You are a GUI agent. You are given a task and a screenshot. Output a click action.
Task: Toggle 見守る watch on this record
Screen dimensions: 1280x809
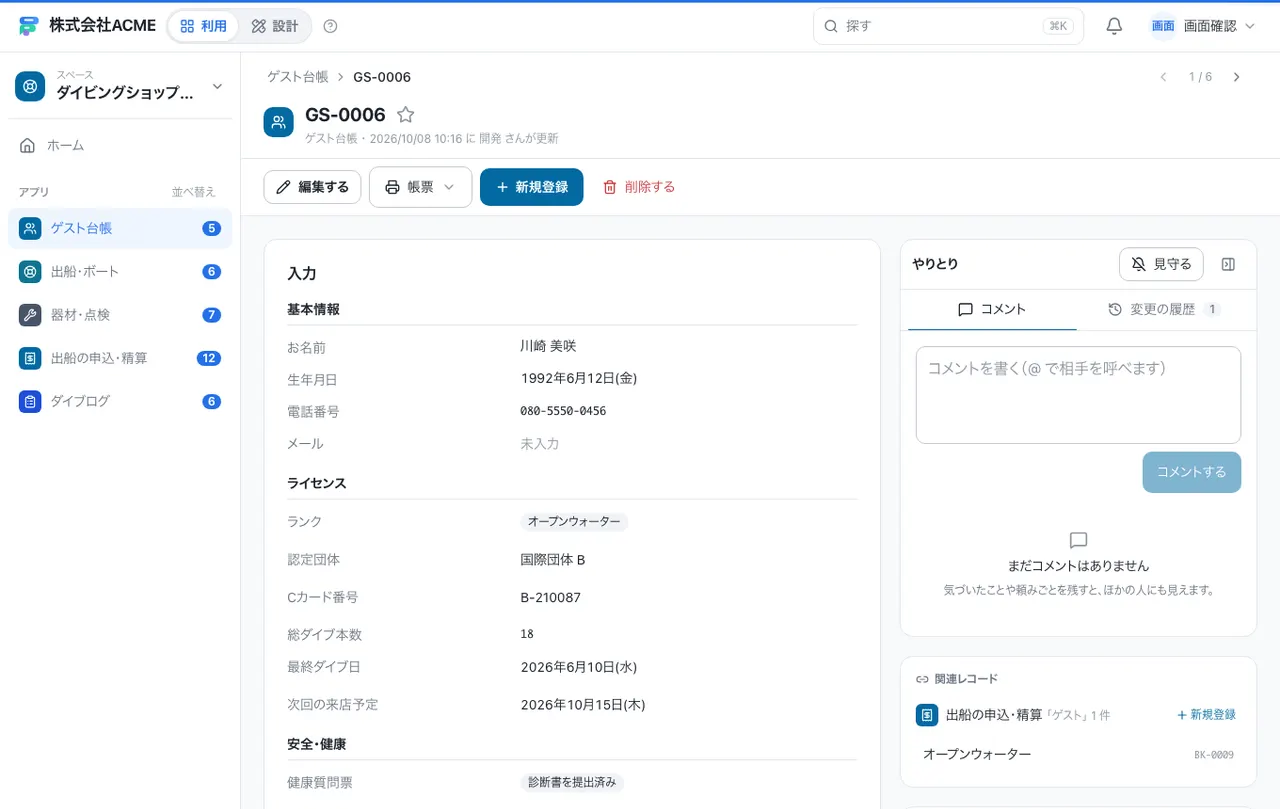1161,264
